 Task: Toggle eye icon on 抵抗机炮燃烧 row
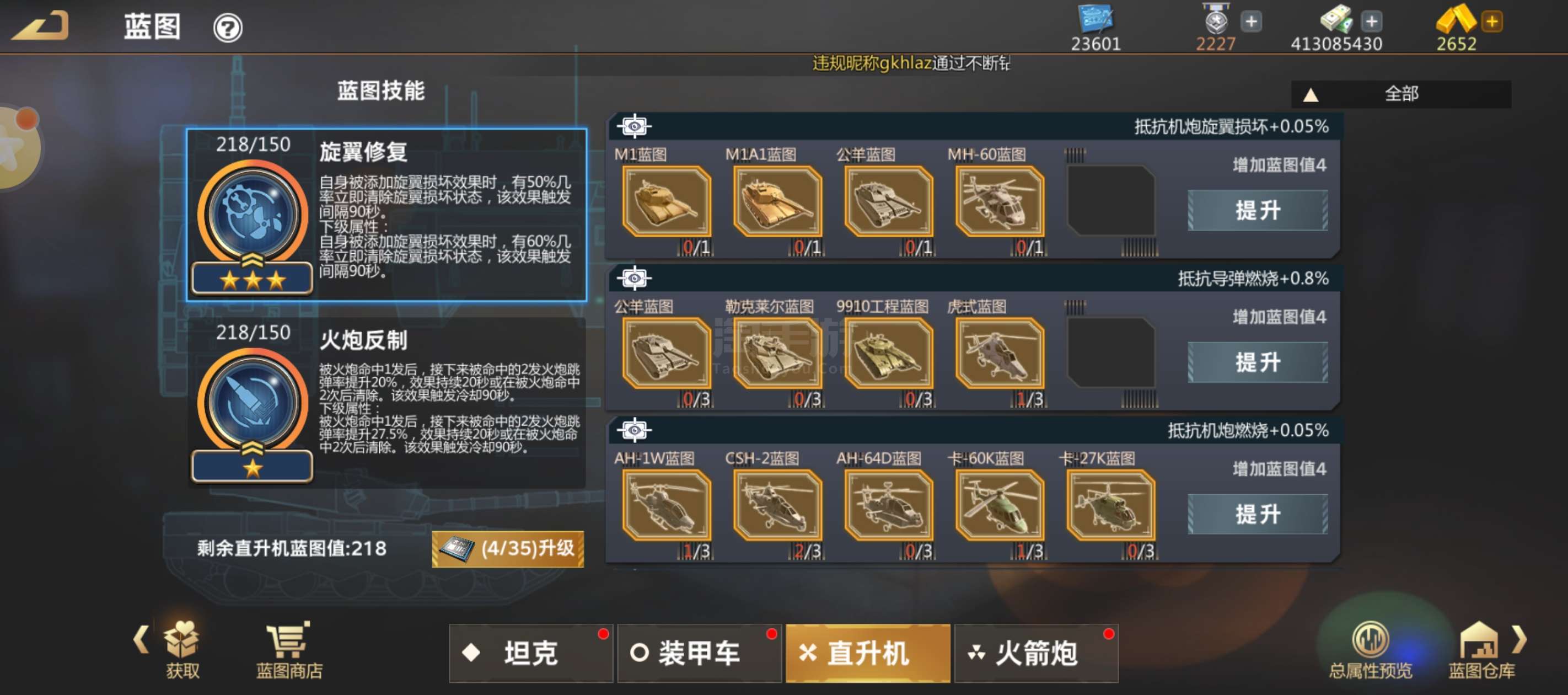[633, 431]
